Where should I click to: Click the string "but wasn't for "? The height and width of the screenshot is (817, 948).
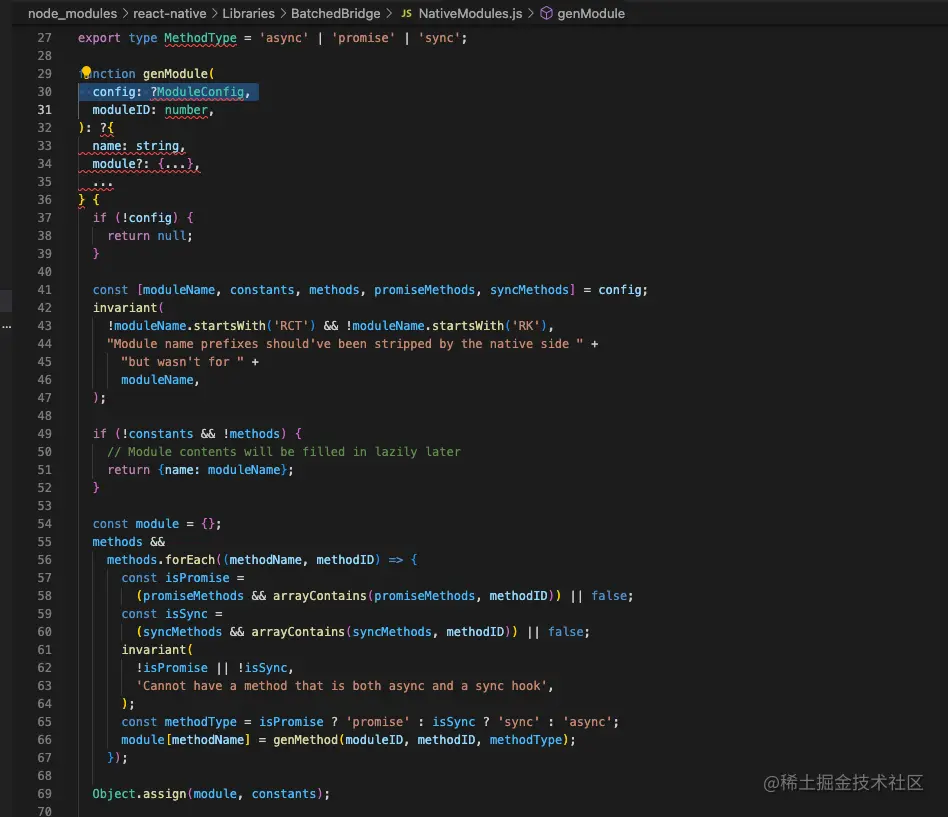click(183, 362)
